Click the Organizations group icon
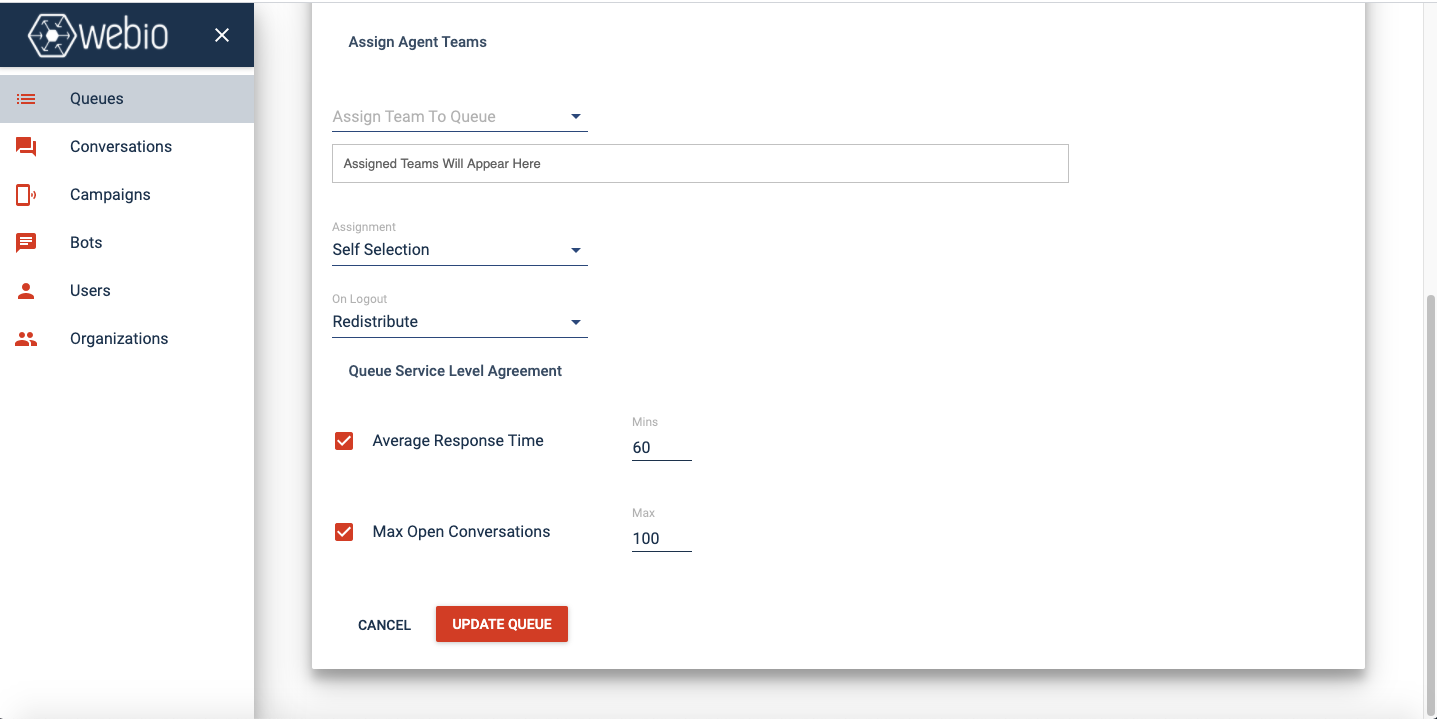This screenshot has width=1437, height=719. coord(26,339)
